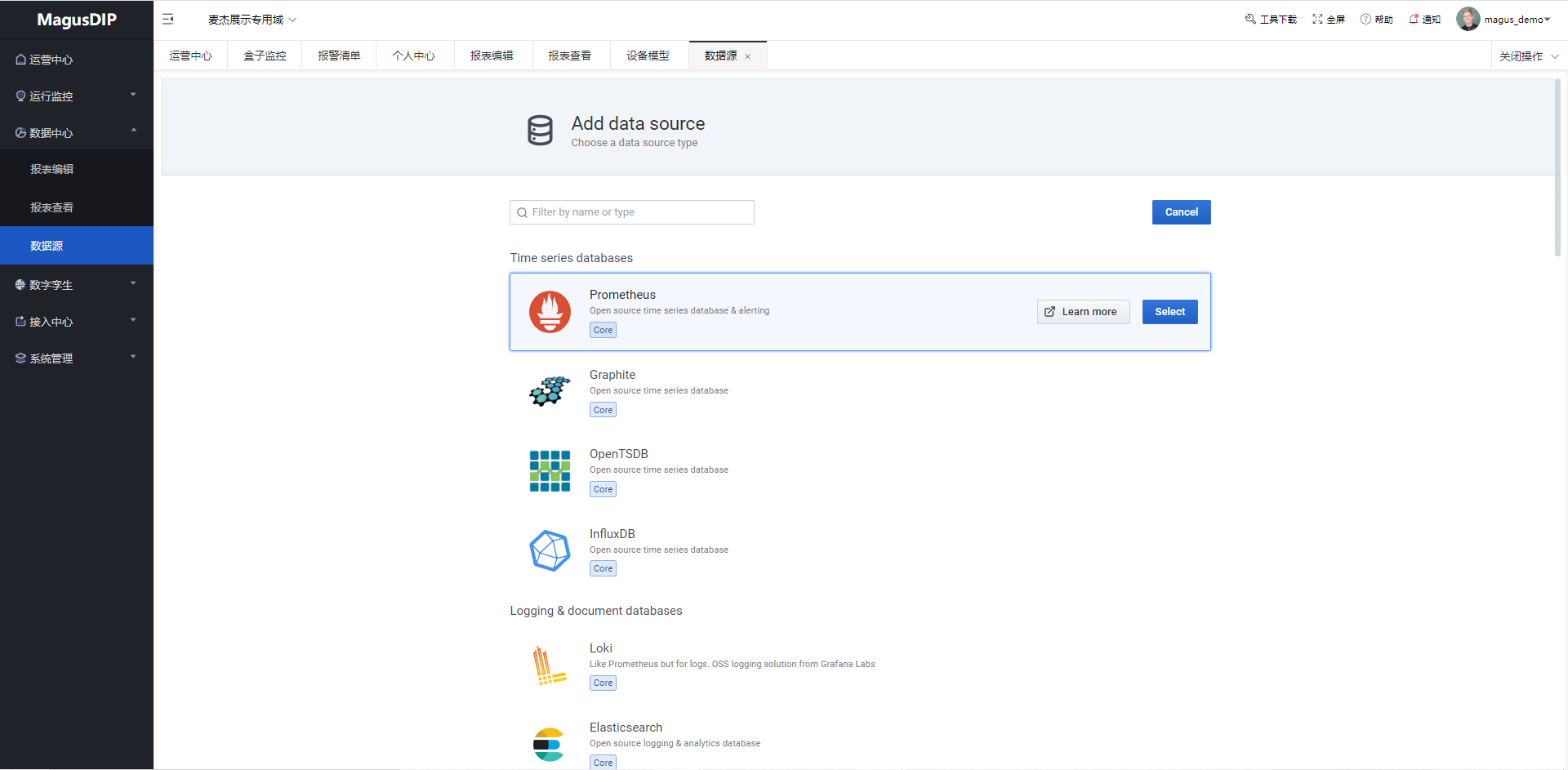Switch to the 个人中心 tab

tap(413, 56)
